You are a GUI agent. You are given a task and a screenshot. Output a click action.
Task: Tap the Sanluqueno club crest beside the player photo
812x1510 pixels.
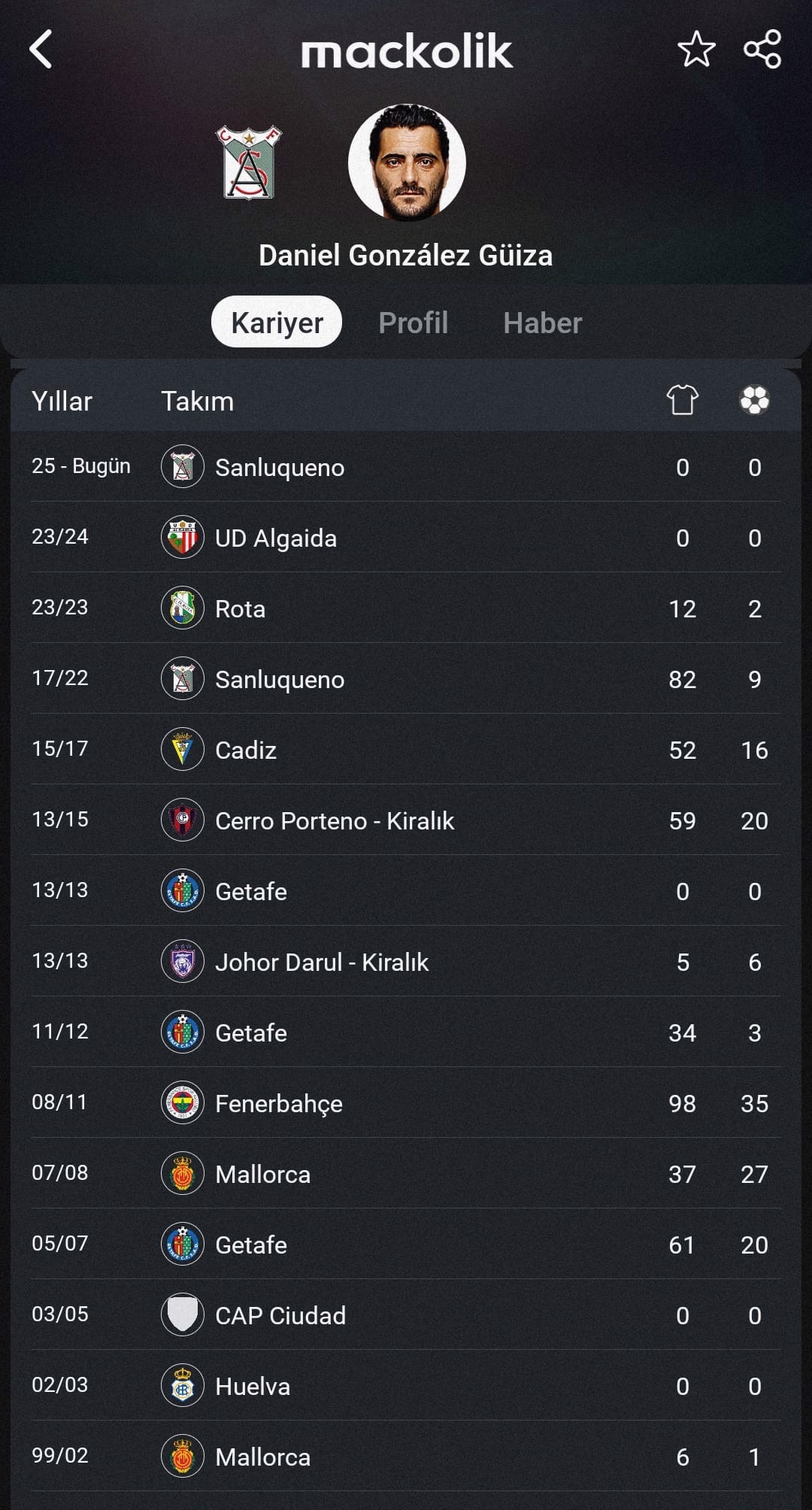pyautogui.click(x=249, y=162)
